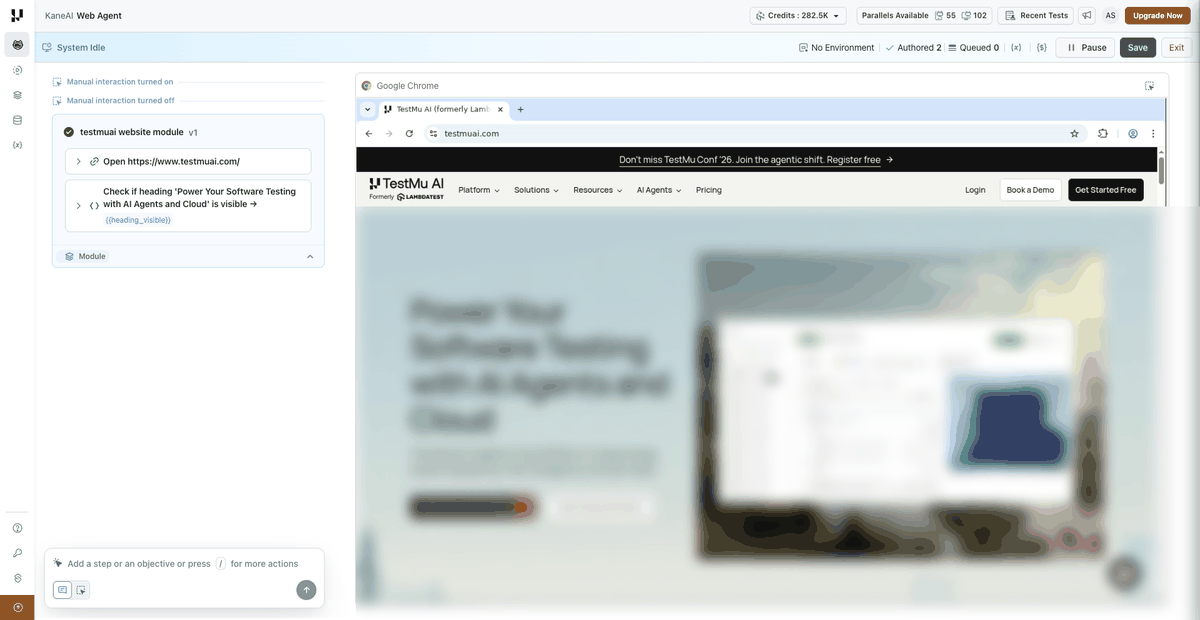Click the browser forward arrow
1200x620 pixels.
(388, 133)
